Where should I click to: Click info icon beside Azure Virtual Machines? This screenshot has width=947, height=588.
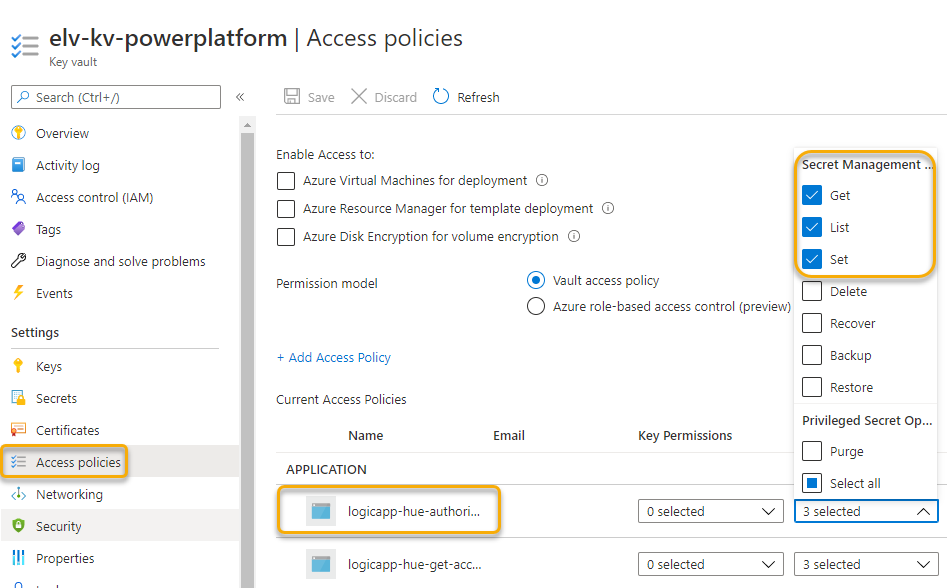coord(542,180)
